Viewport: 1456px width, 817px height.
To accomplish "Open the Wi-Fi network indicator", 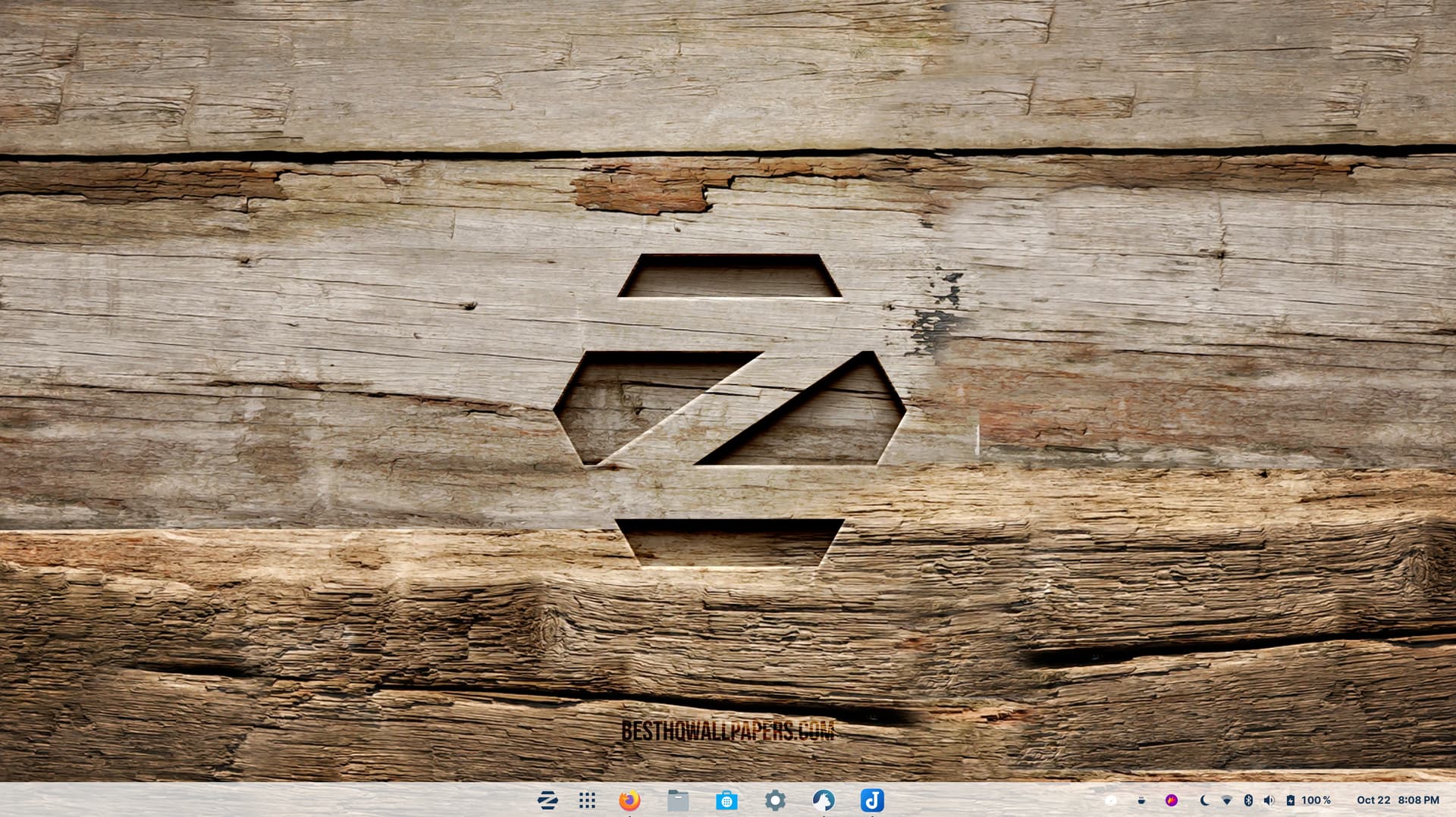I will (x=1227, y=800).
